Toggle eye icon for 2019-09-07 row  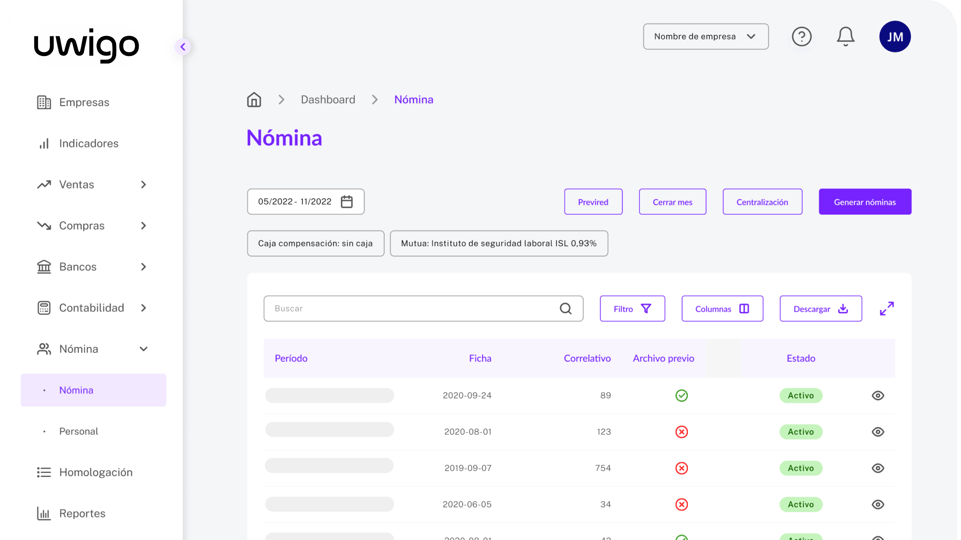[x=877, y=468]
